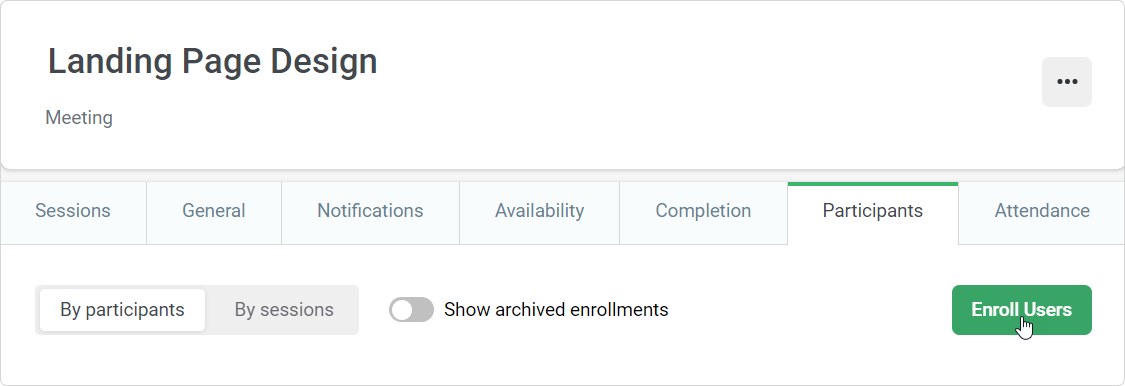The height and width of the screenshot is (386, 1125).
Task: Go to the General tab
Action: point(214,212)
